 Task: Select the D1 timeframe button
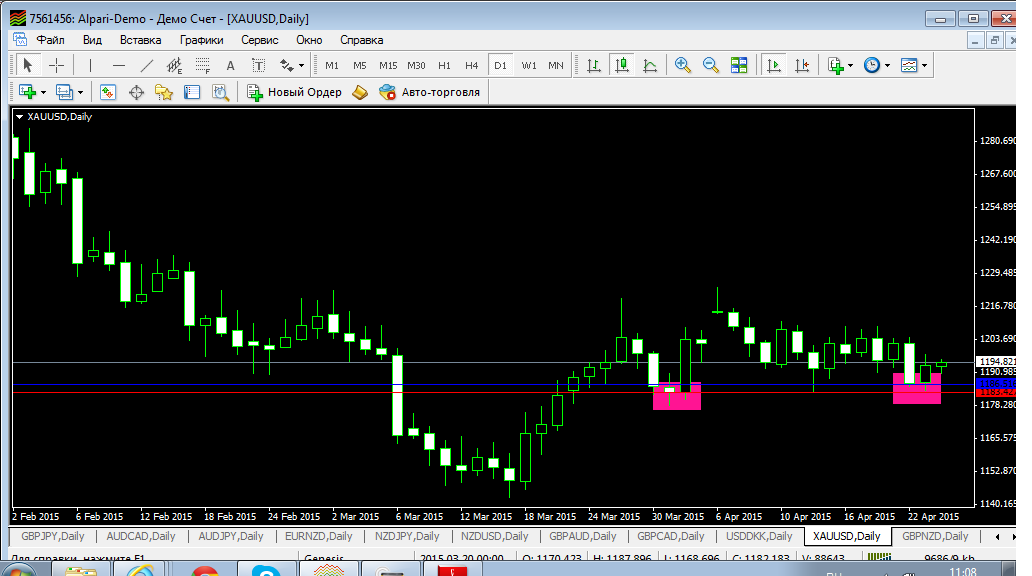point(500,65)
